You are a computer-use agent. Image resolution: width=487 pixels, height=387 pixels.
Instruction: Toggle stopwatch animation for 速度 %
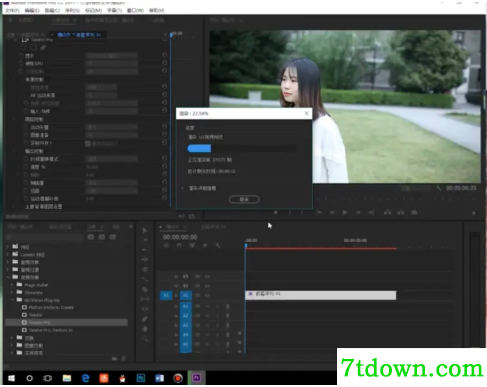point(26,167)
